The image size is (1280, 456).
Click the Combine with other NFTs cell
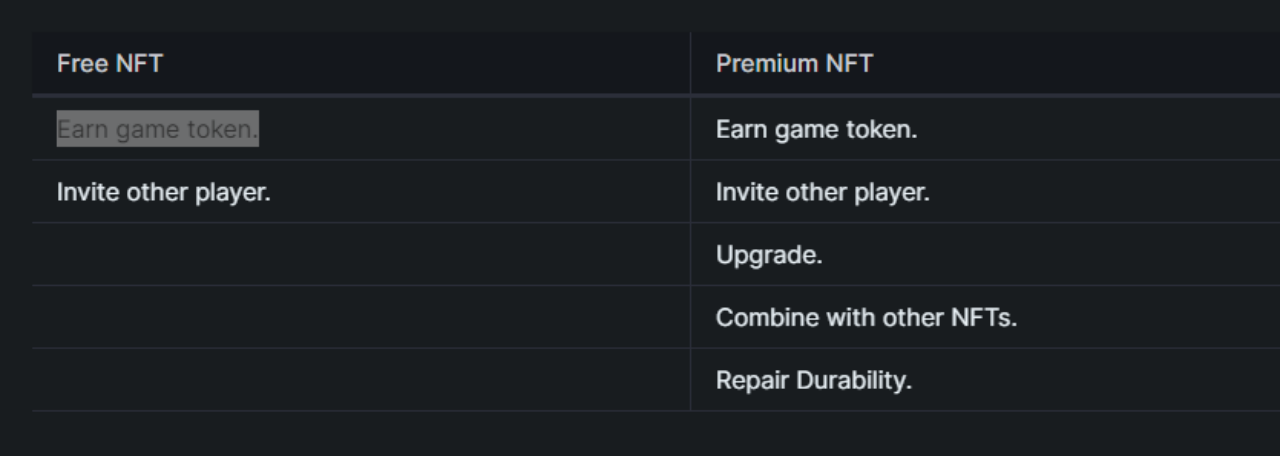[866, 318]
